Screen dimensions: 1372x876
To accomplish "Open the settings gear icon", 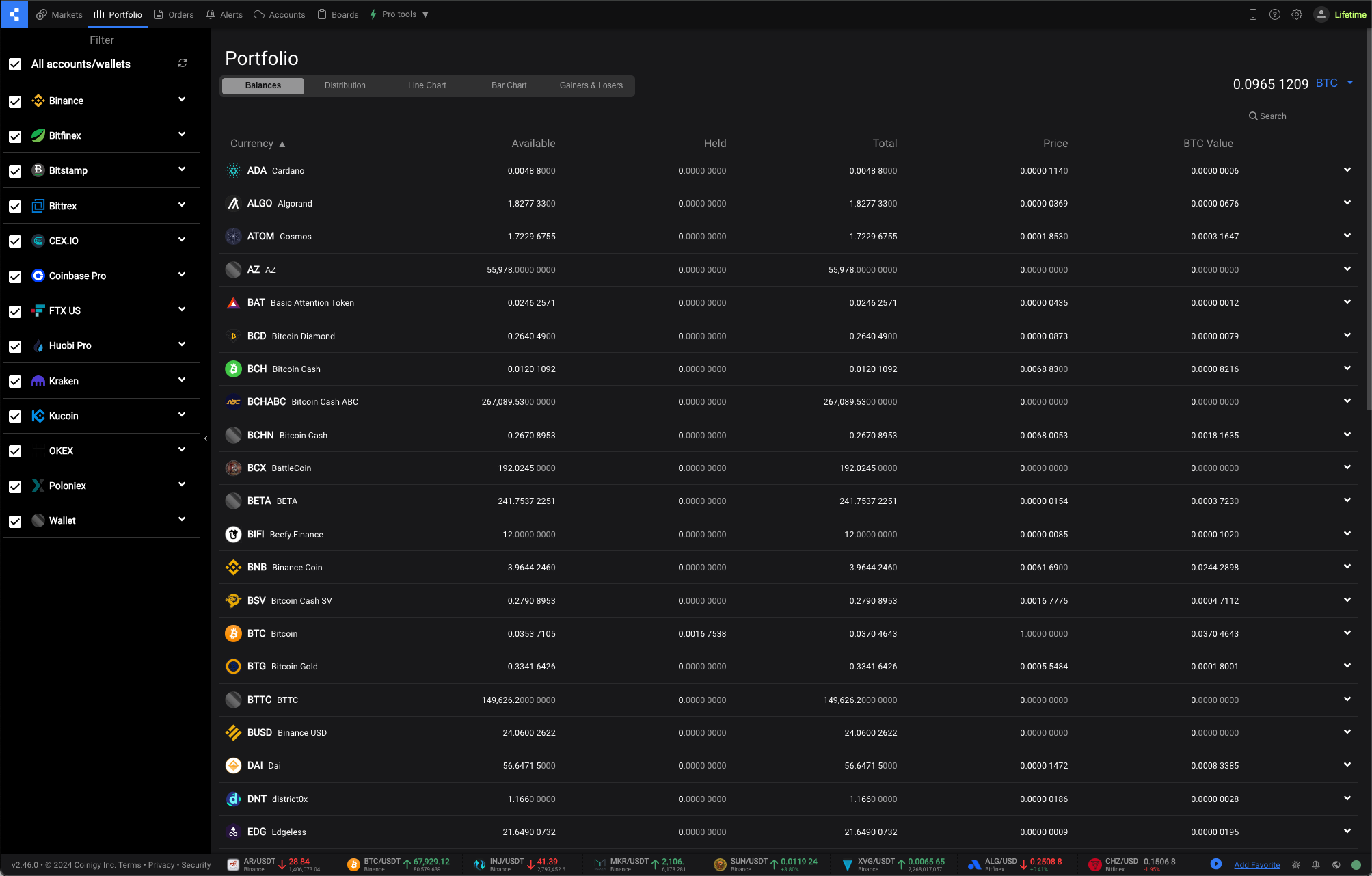I will [x=1297, y=14].
